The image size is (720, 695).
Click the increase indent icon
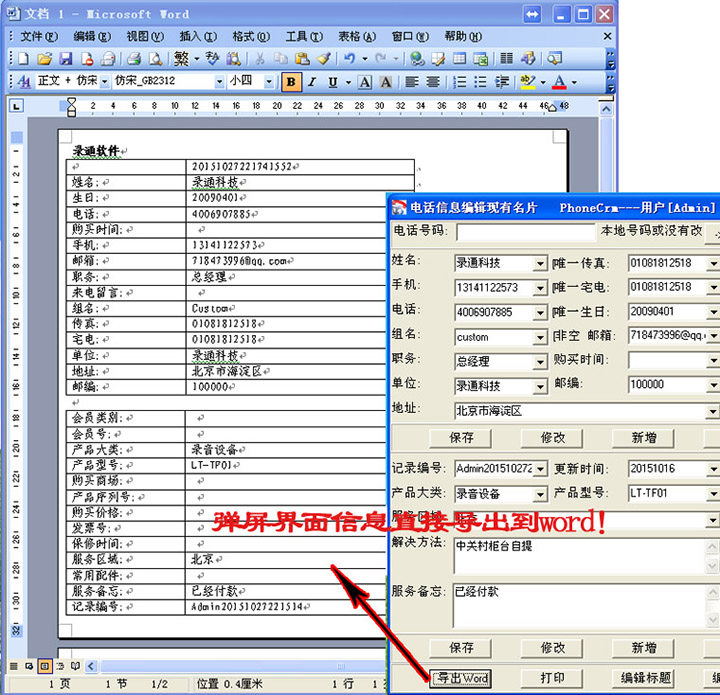coord(502,82)
